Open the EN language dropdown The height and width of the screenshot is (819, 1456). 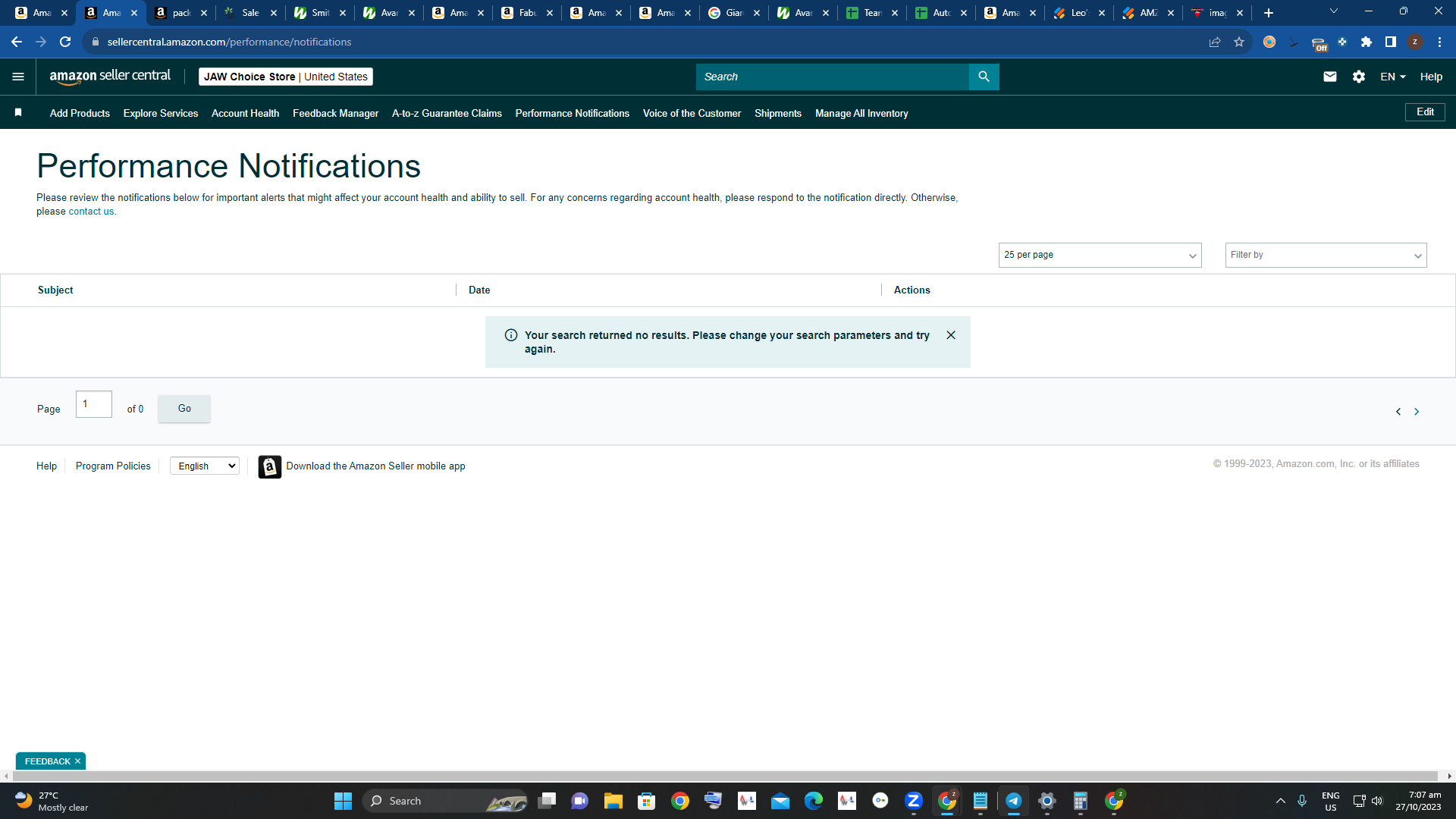tap(1393, 77)
